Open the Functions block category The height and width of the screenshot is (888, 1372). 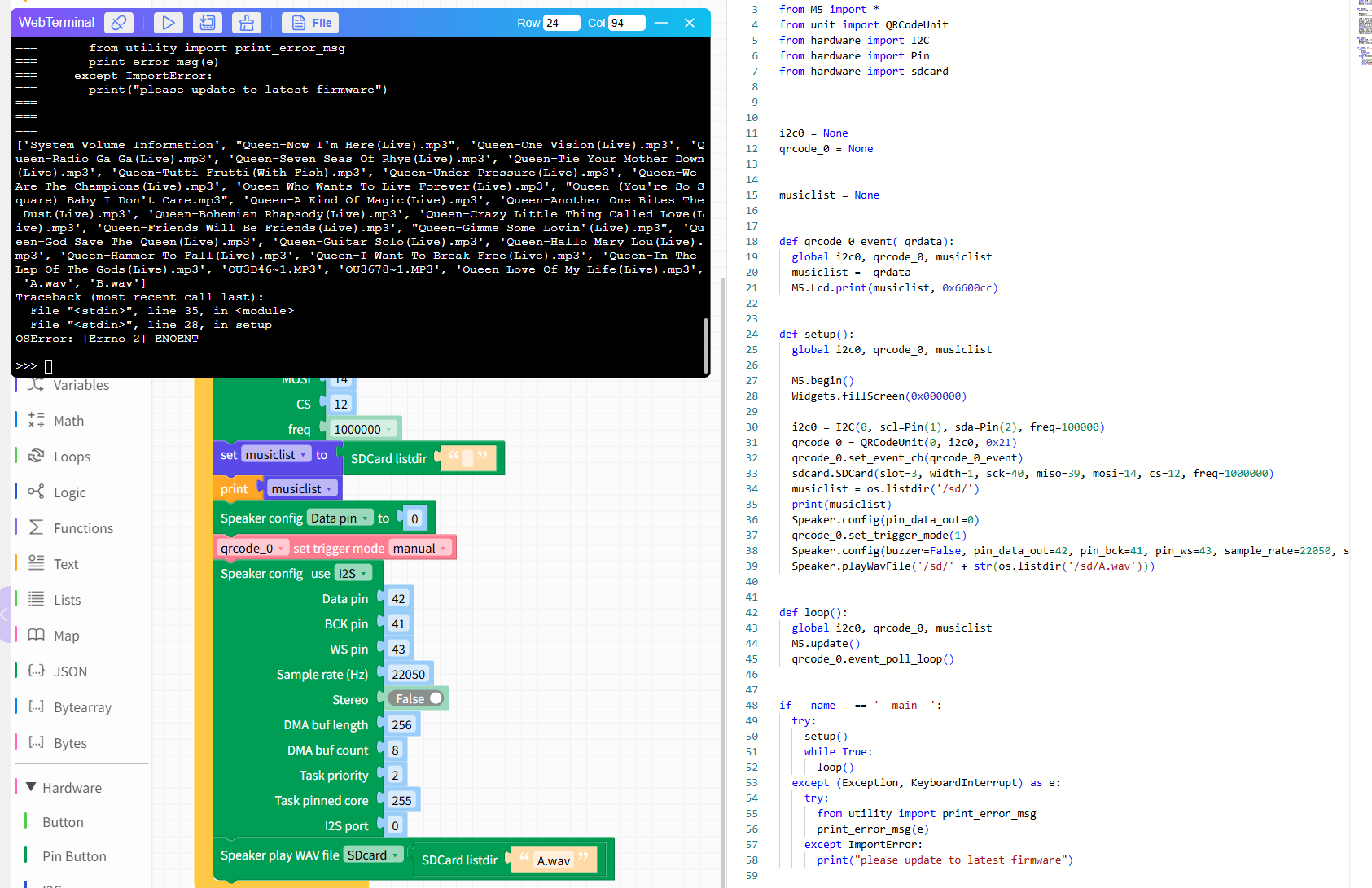83,528
